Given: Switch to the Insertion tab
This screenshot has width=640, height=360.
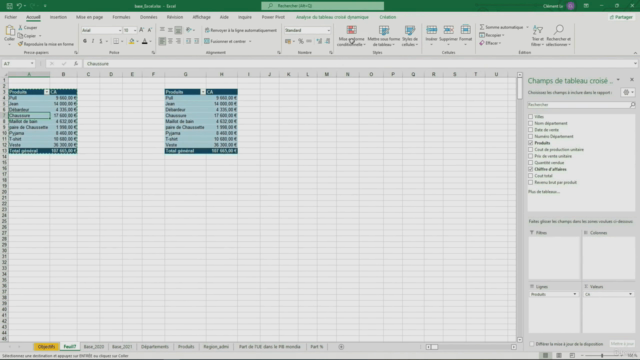Looking at the screenshot, I should [58, 17].
